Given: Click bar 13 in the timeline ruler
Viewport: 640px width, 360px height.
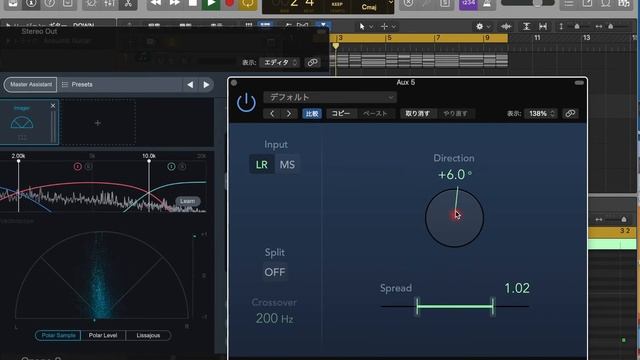Looking at the screenshot, I should tap(587, 38).
